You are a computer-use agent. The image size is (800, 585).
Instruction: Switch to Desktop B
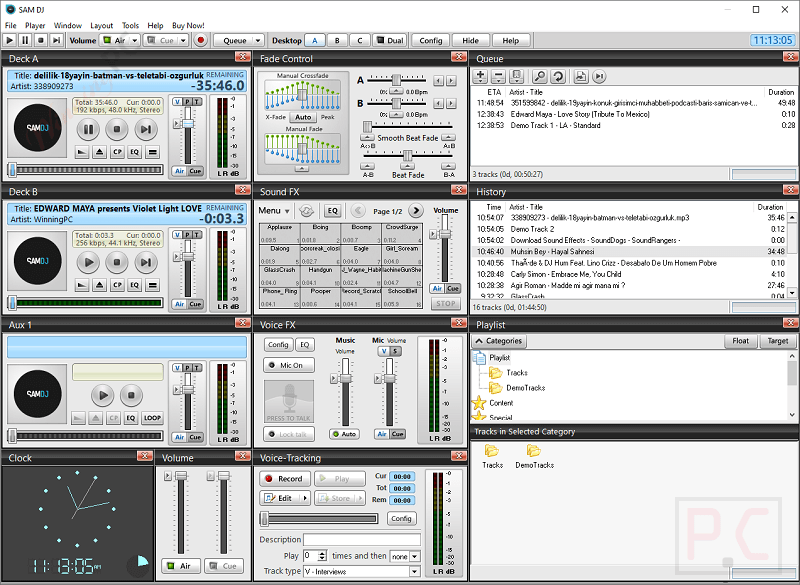[x=337, y=40]
